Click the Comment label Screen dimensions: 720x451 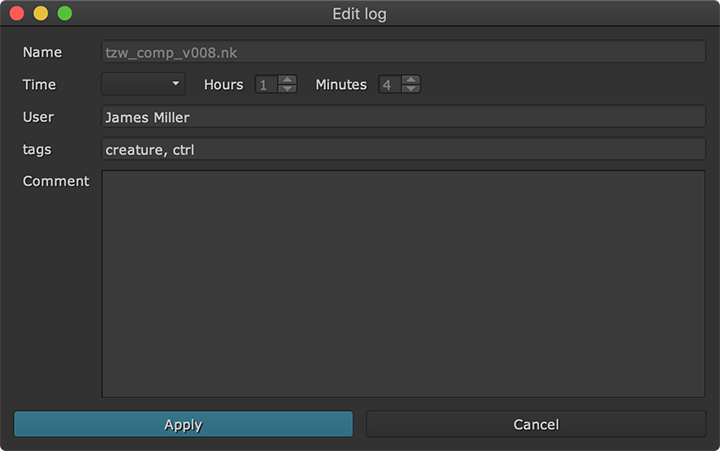tap(56, 182)
